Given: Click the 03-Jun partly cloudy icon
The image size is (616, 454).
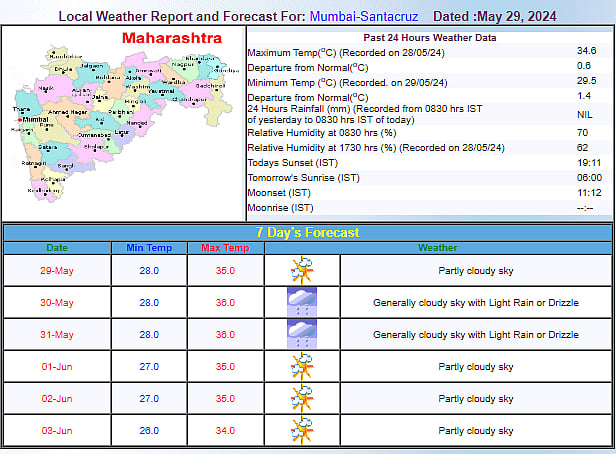Looking at the screenshot, I should pos(301,431).
